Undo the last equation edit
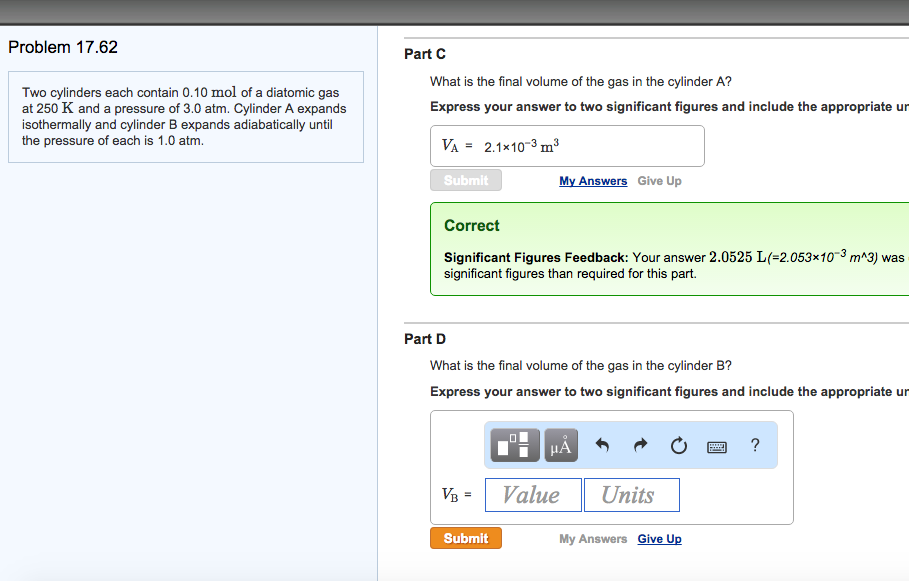Image resolution: width=909 pixels, height=581 pixels. pos(602,445)
